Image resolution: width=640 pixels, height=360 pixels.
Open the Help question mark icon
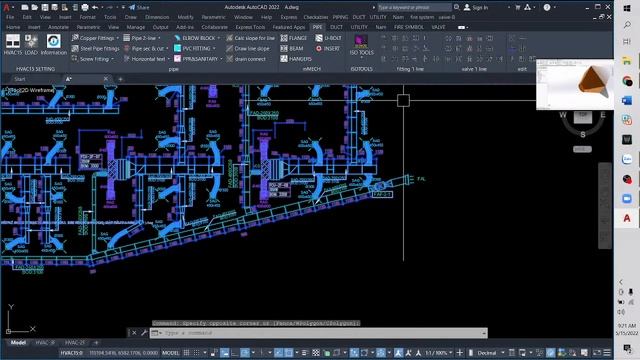pos(547,7)
